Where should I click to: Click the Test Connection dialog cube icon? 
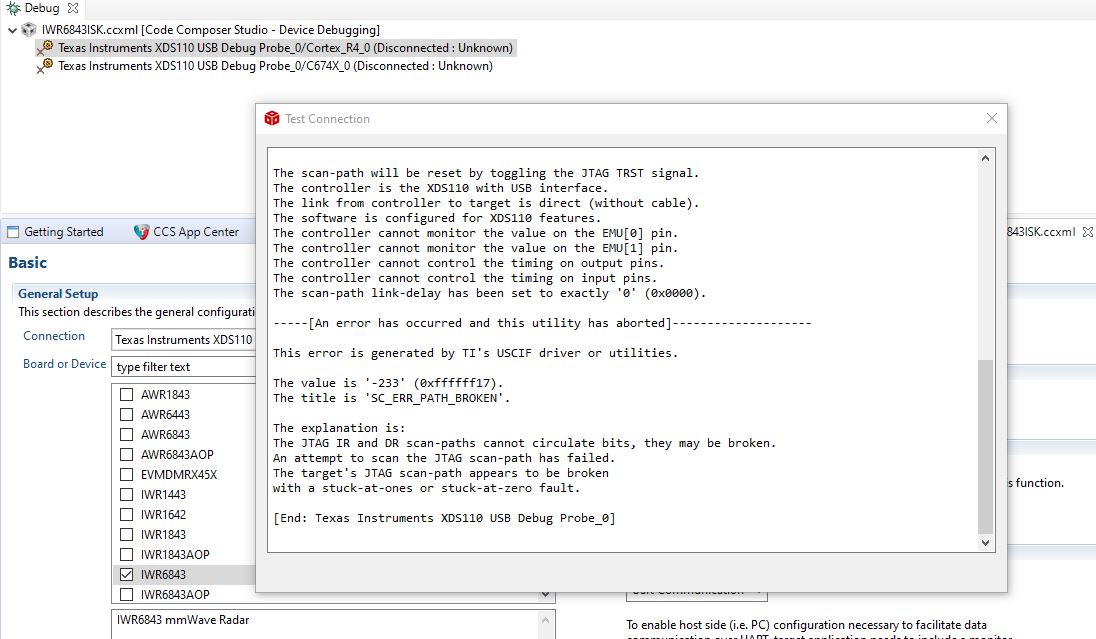click(x=272, y=119)
